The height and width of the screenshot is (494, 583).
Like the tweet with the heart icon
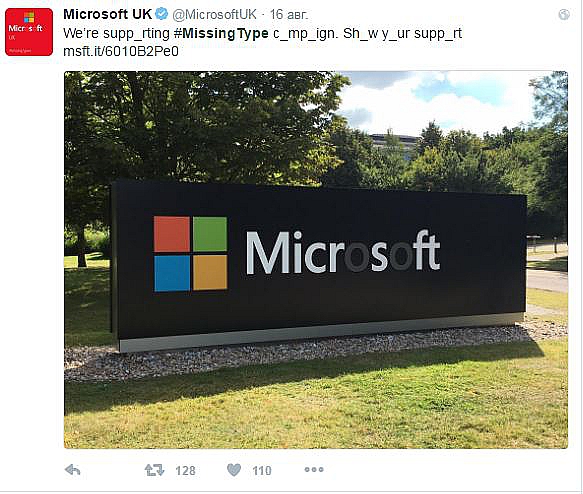[234, 470]
